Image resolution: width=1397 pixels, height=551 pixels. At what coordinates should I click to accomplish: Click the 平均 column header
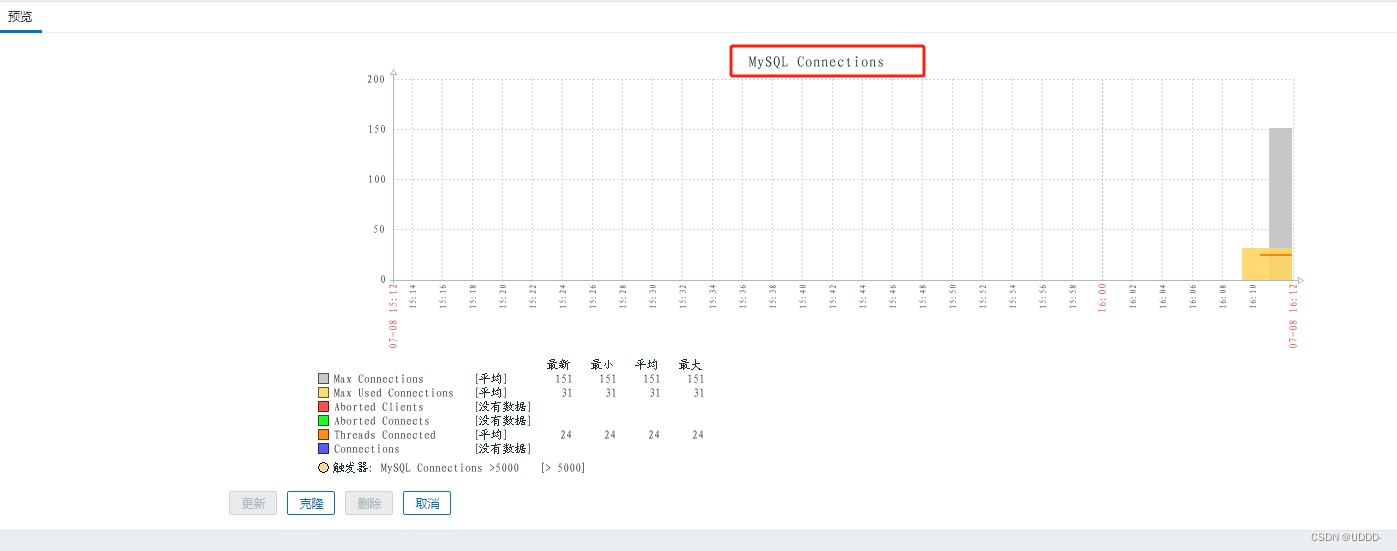pos(647,365)
